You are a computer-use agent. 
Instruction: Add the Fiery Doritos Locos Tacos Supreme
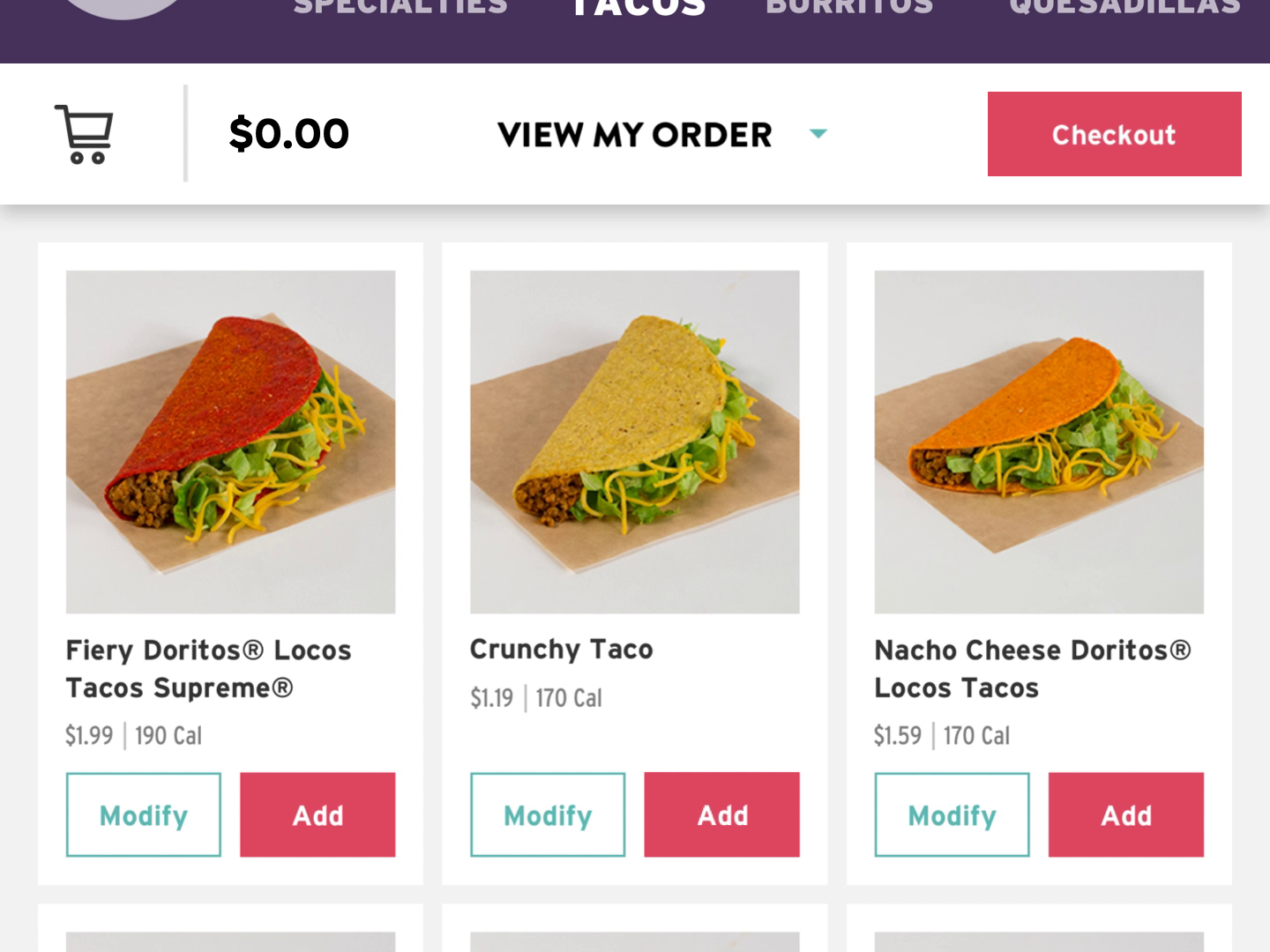pyautogui.click(x=317, y=814)
